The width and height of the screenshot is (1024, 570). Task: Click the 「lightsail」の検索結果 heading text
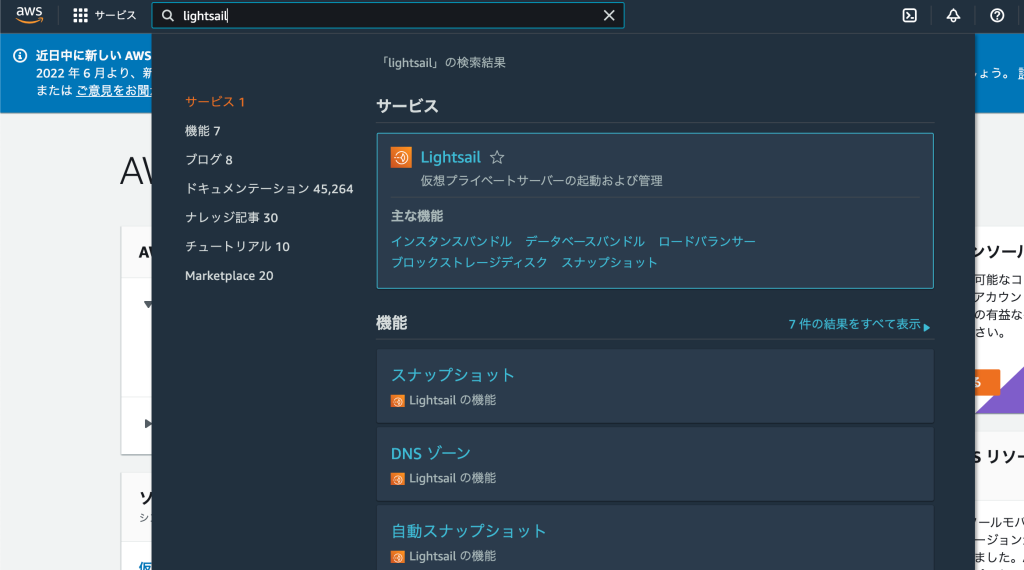[x=443, y=63]
